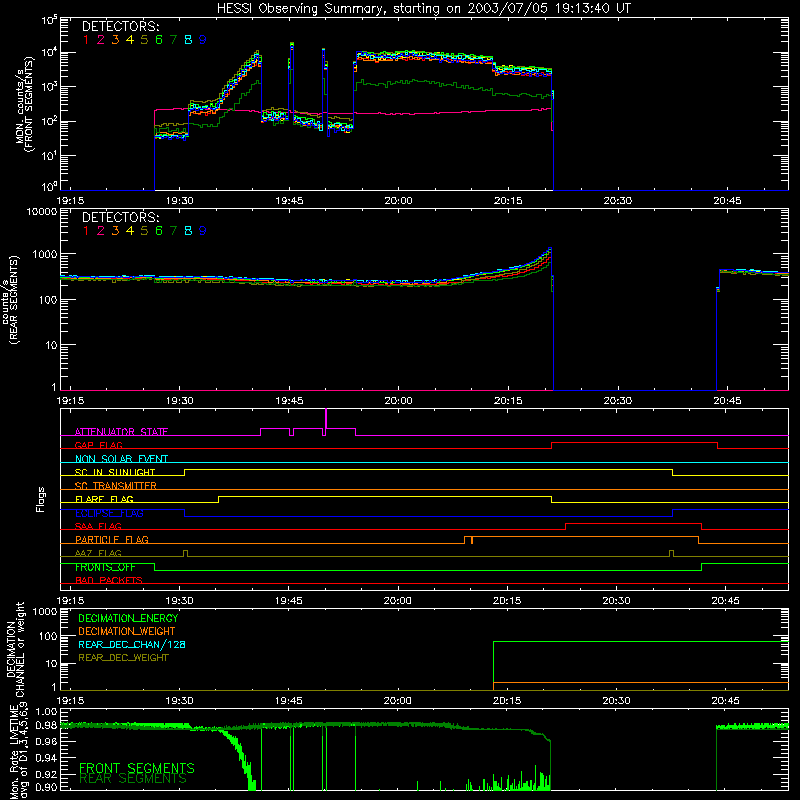Click the 'DECIMATION_WEIGHT' legend entry
Image resolution: width=800 pixels, height=800 pixels.
[127, 632]
